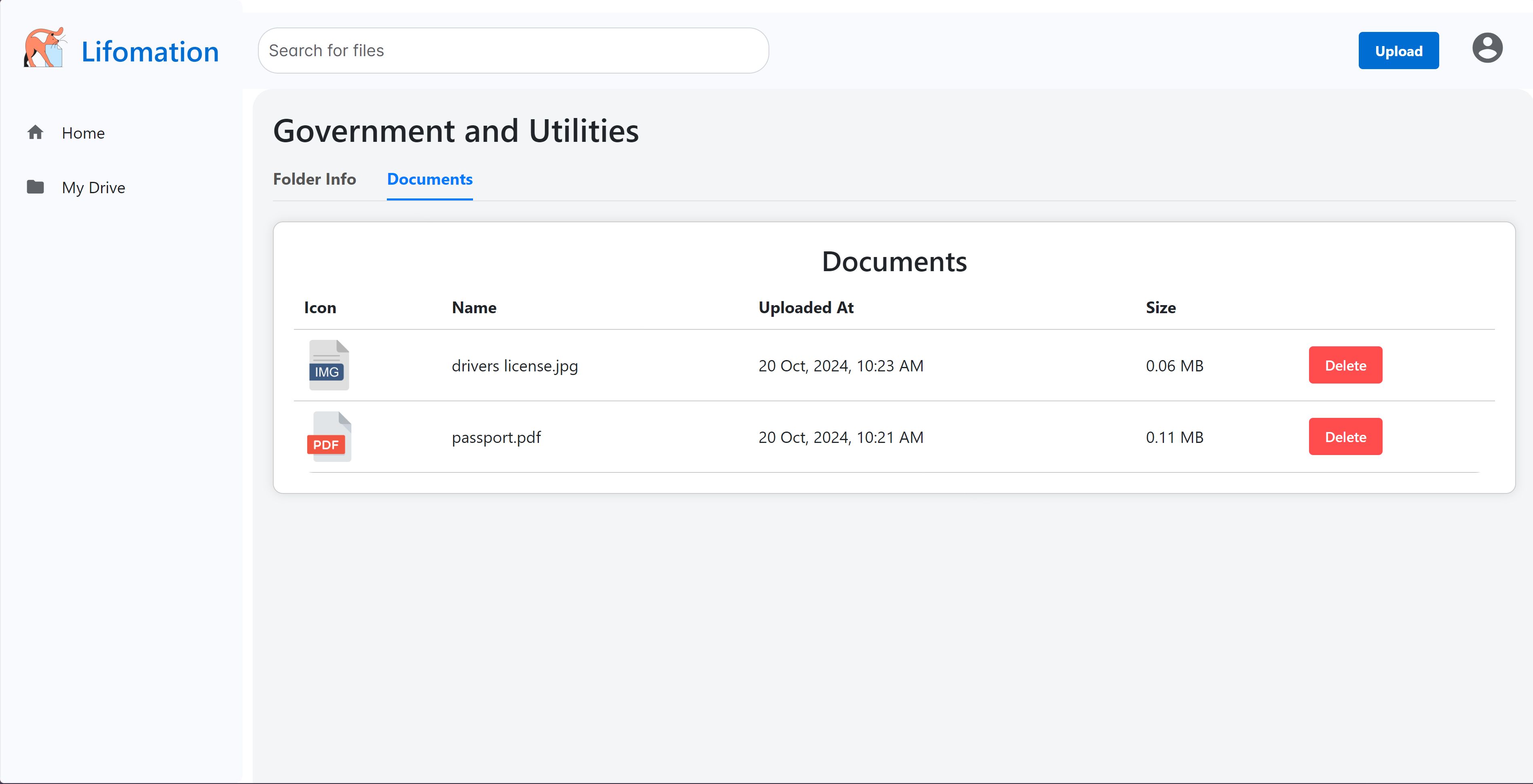Click the PDF file icon for passport
The height and width of the screenshot is (784, 1533).
(329, 436)
